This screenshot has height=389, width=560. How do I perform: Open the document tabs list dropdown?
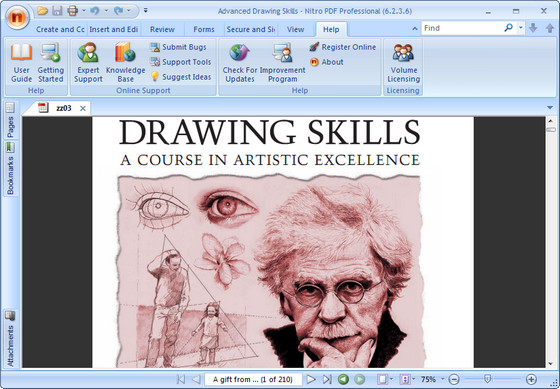click(549, 108)
